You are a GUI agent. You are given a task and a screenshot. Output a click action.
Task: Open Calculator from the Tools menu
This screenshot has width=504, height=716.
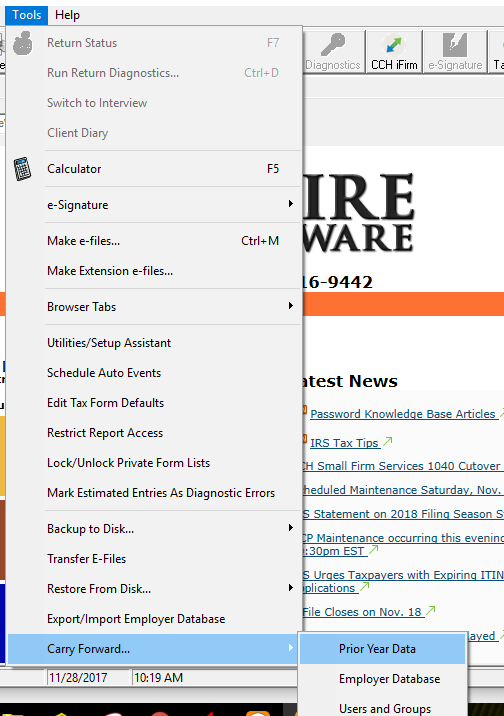[x=153, y=168]
